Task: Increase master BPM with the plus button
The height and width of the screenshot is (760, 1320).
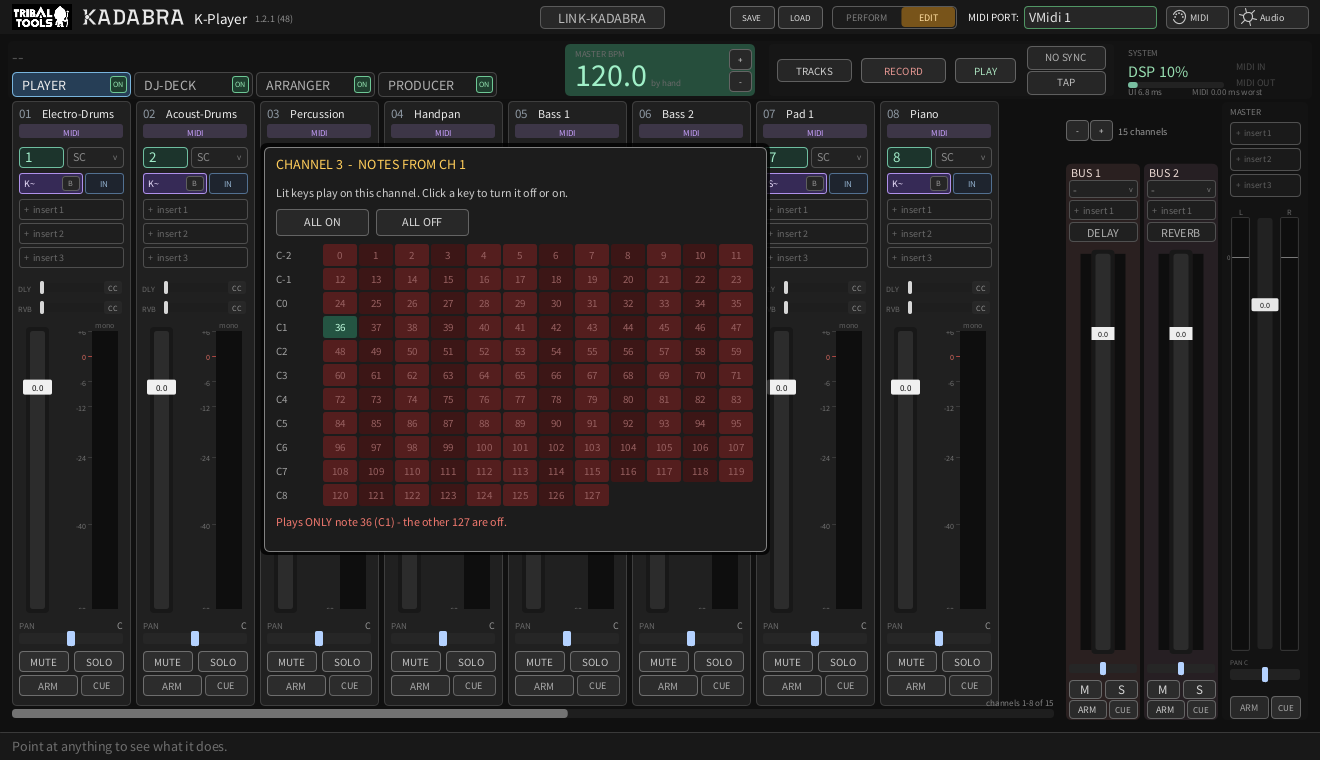Action: click(x=740, y=59)
